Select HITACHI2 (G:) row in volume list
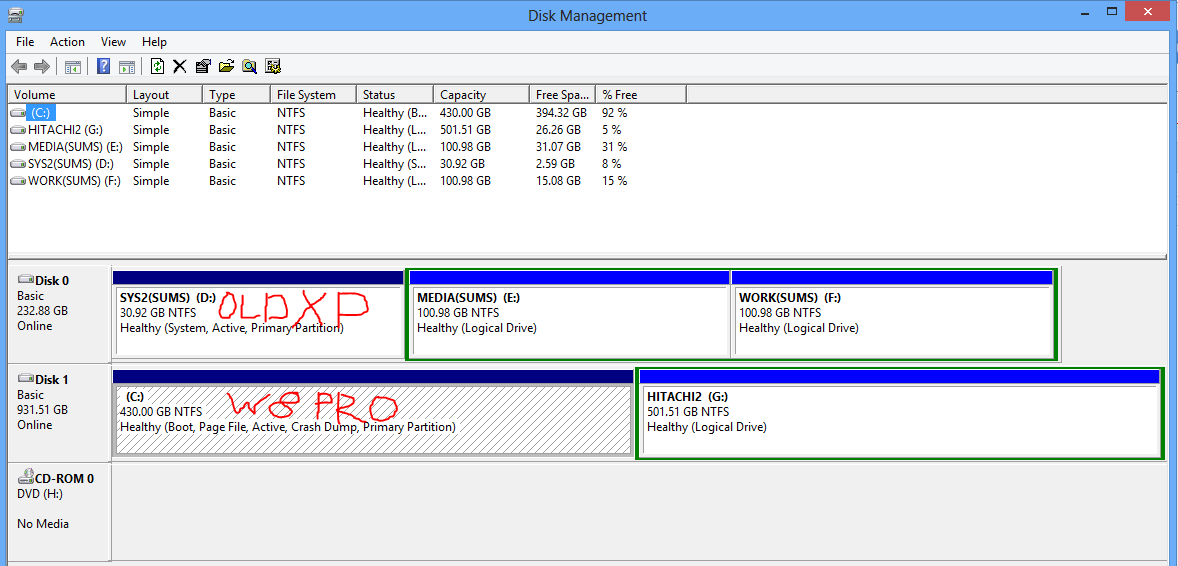This screenshot has width=1178, height=566. pyautogui.click(x=64, y=130)
